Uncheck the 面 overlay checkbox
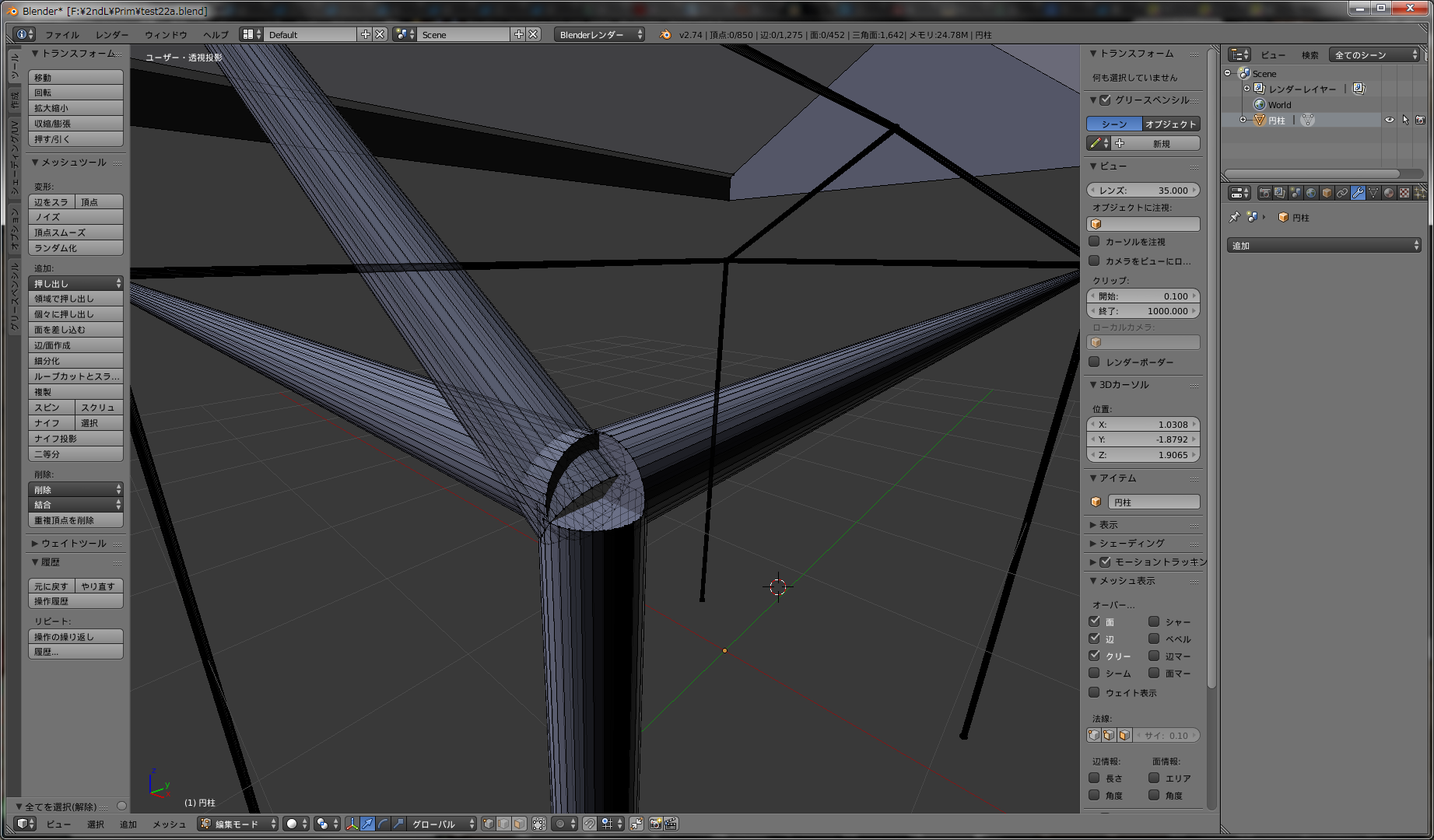Screen dimensions: 1434x840 (1095, 621)
